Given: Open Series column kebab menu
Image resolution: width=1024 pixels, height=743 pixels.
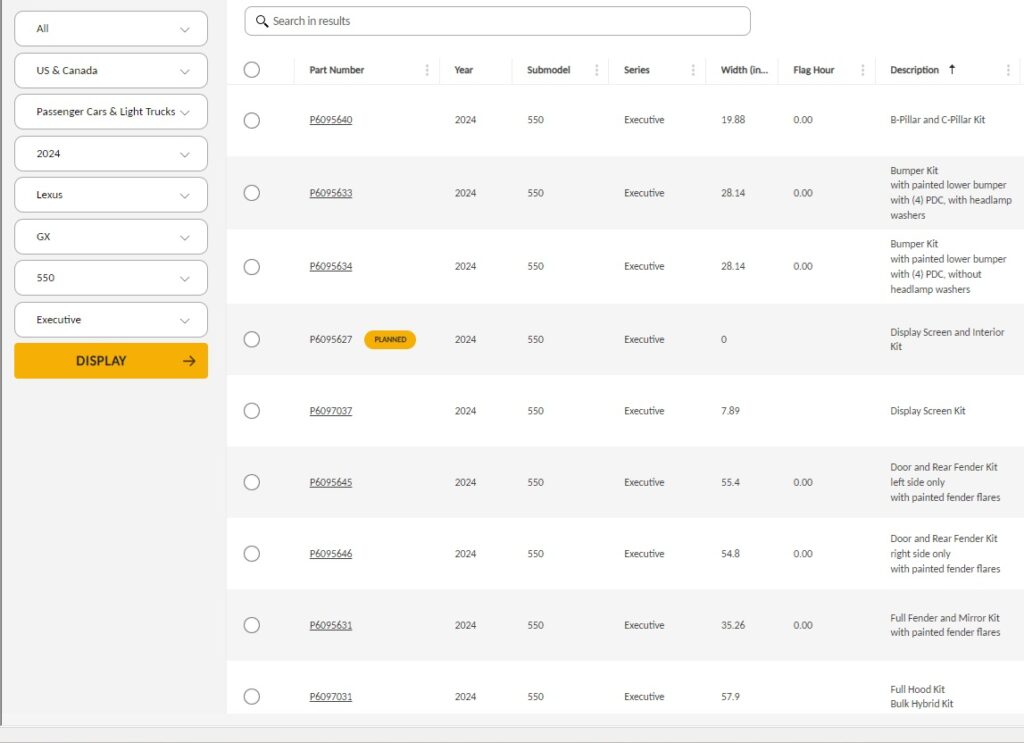Looking at the screenshot, I should tap(693, 70).
